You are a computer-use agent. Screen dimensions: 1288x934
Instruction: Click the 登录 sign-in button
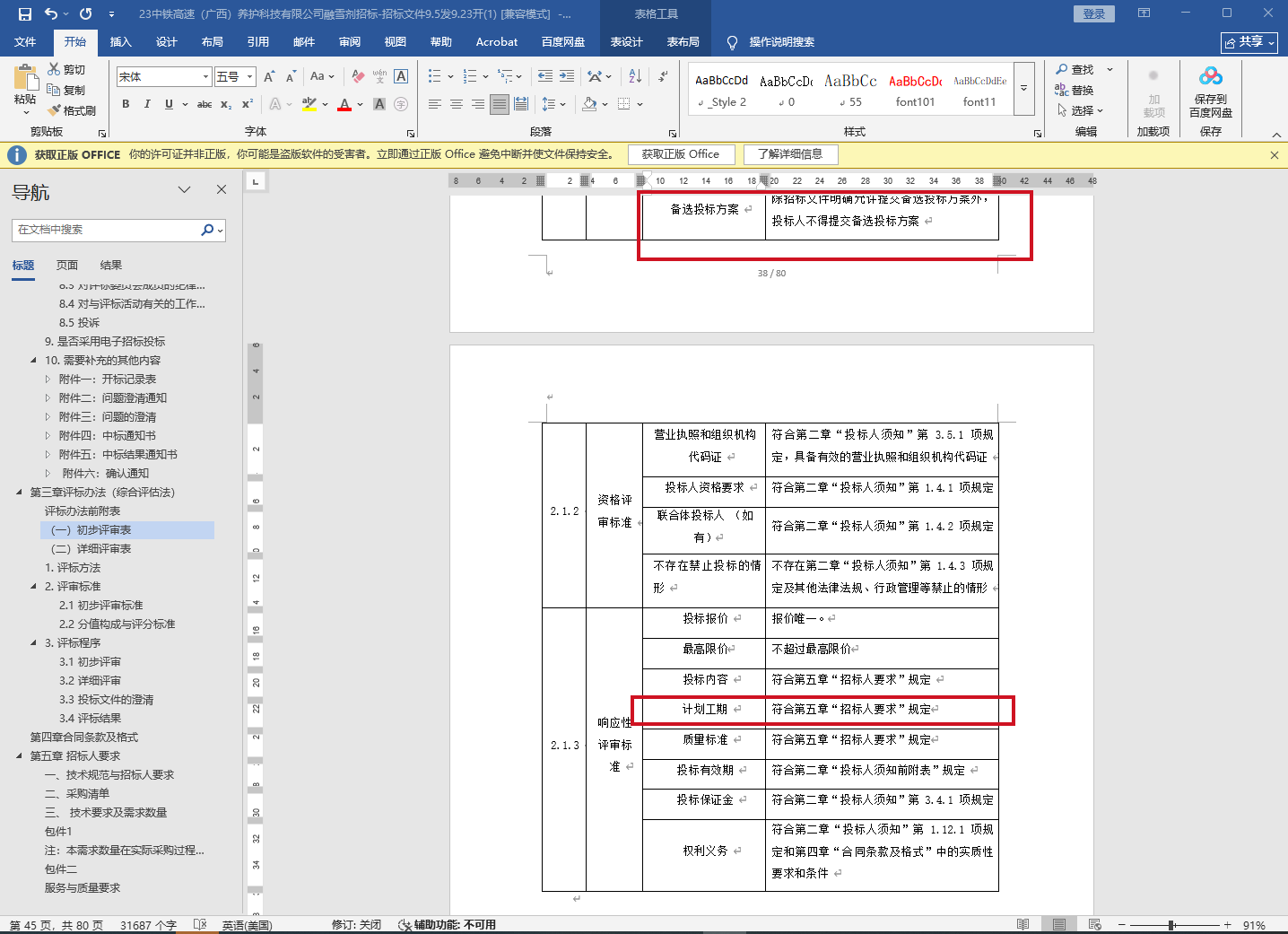(x=1094, y=13)
